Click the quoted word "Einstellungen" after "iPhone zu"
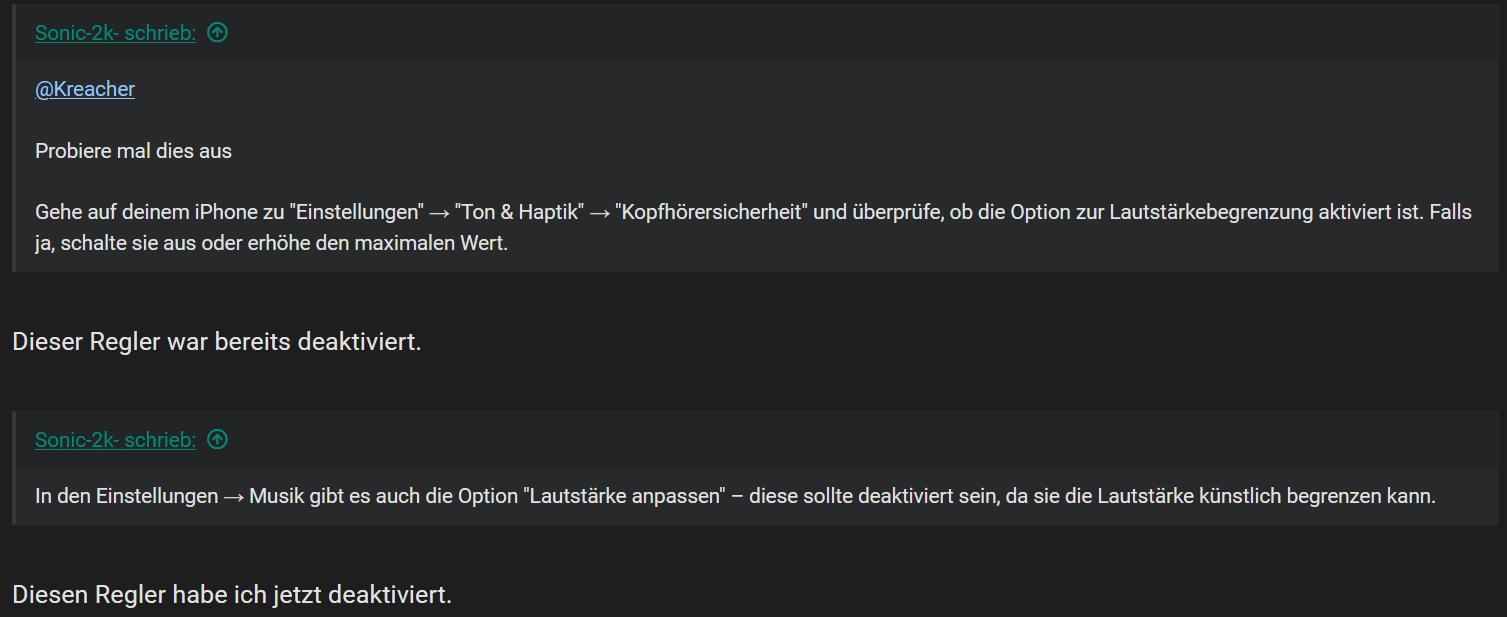The image size is (1507, 617). tap(355, 213)
